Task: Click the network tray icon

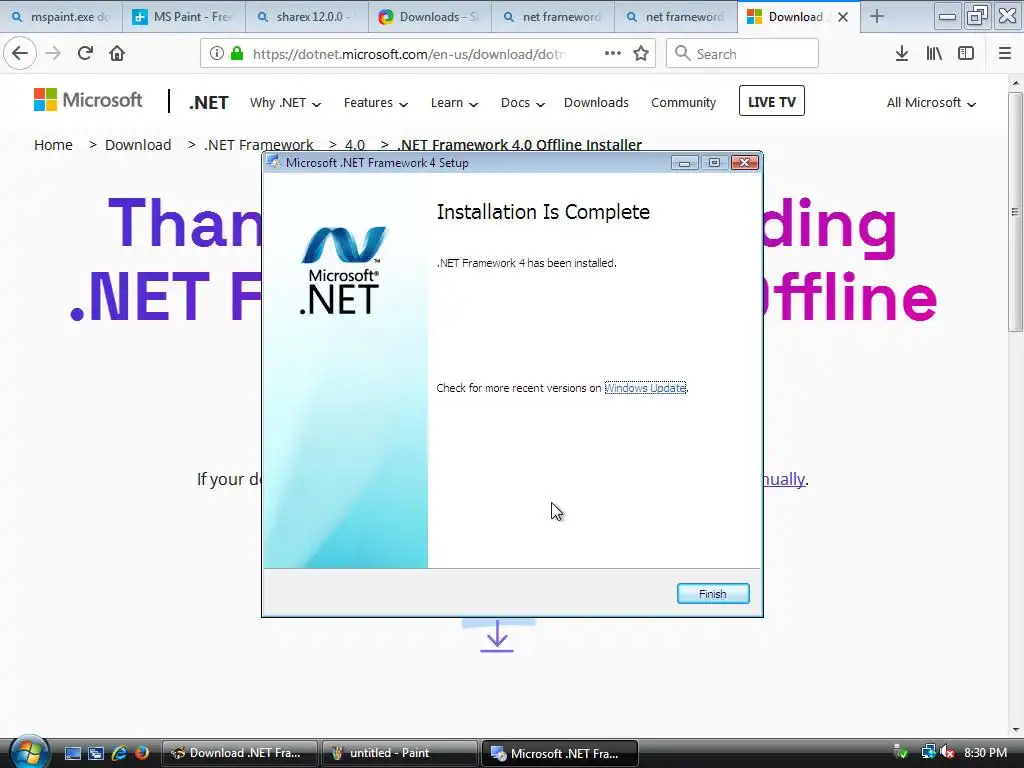Action: pos(927,753)
